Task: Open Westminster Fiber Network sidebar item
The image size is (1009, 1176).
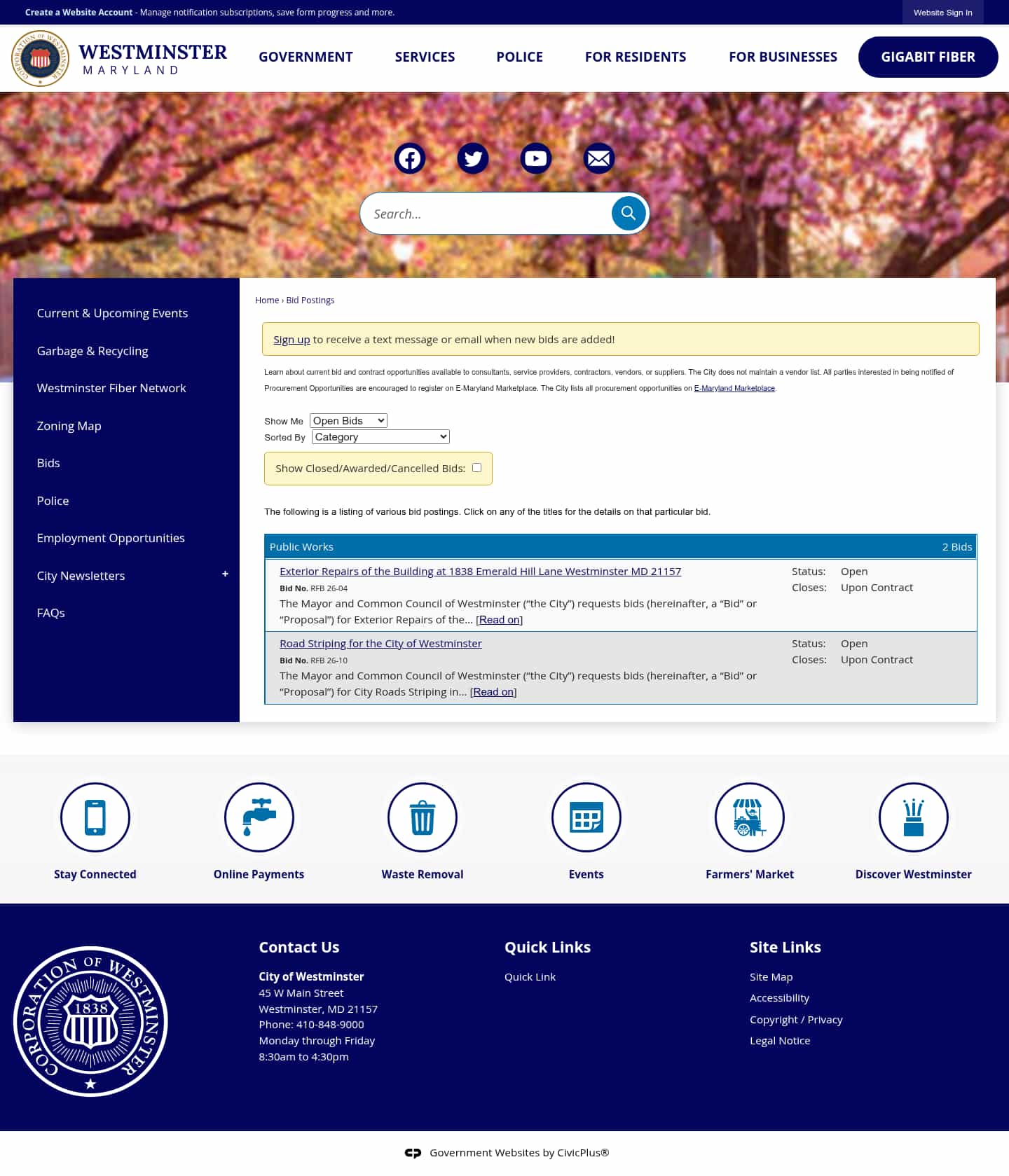Action: 111,388
